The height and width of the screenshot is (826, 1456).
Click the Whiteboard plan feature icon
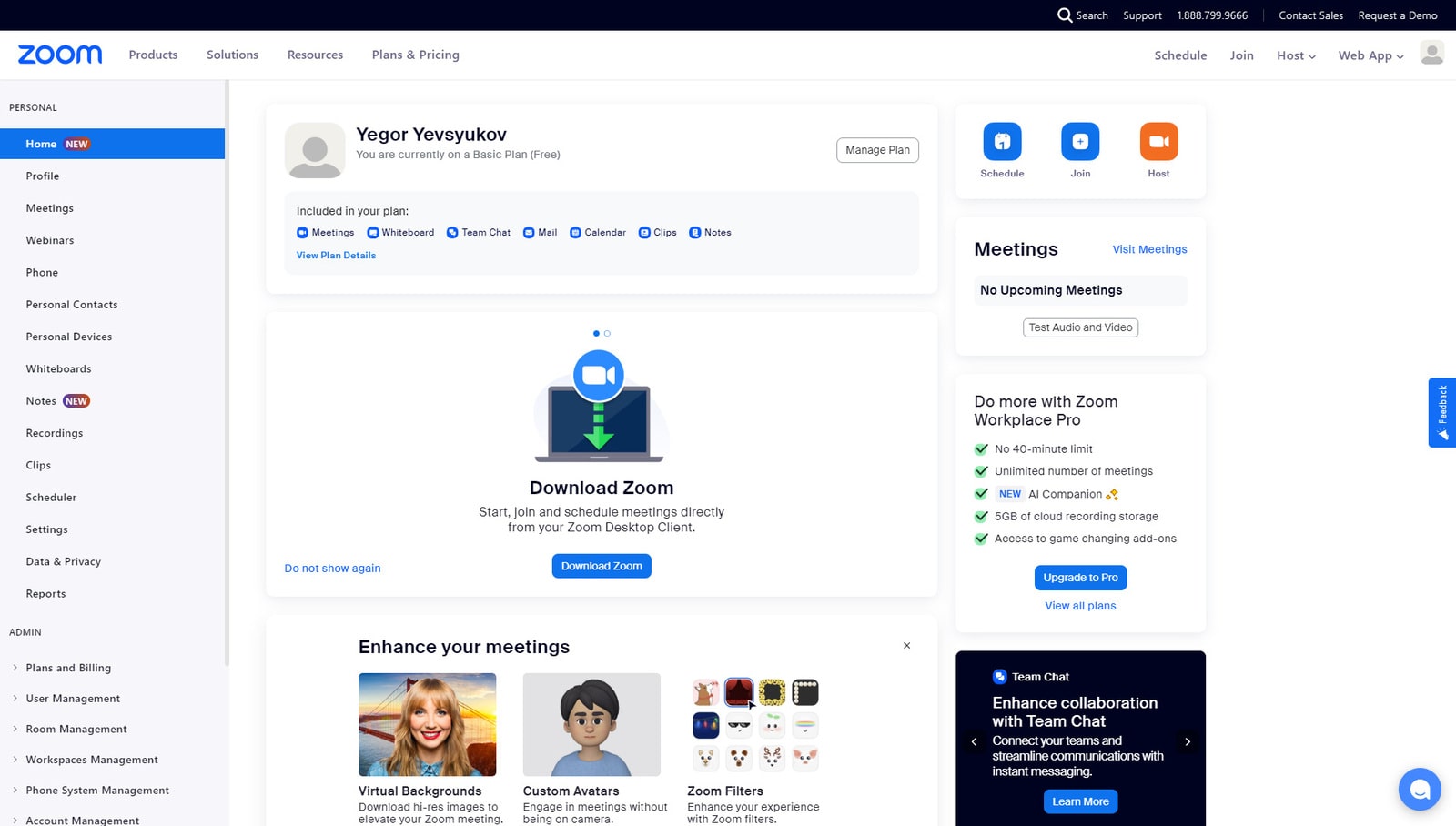(372, 233)
